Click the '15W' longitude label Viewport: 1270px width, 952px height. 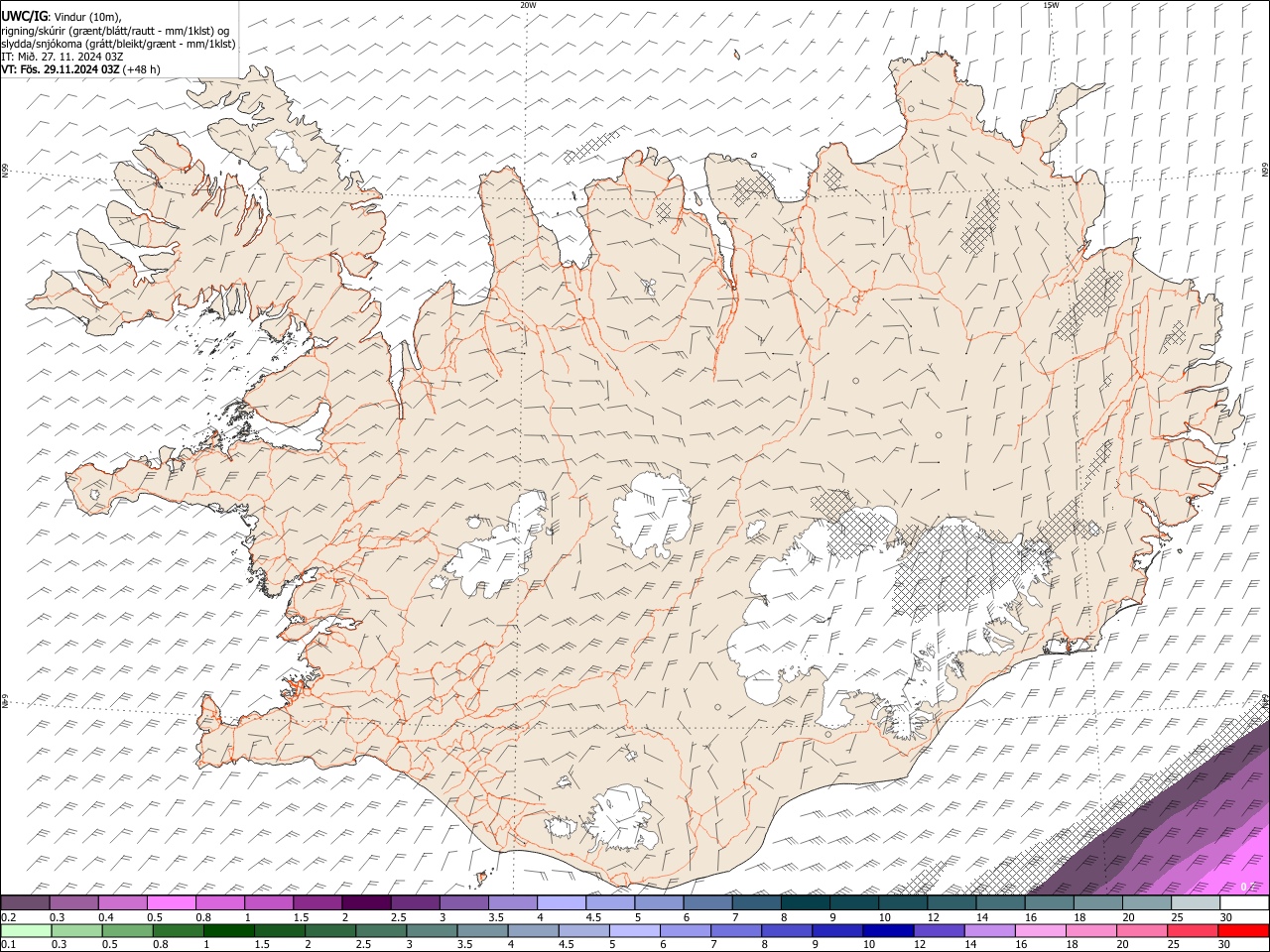coord(1050,5)
